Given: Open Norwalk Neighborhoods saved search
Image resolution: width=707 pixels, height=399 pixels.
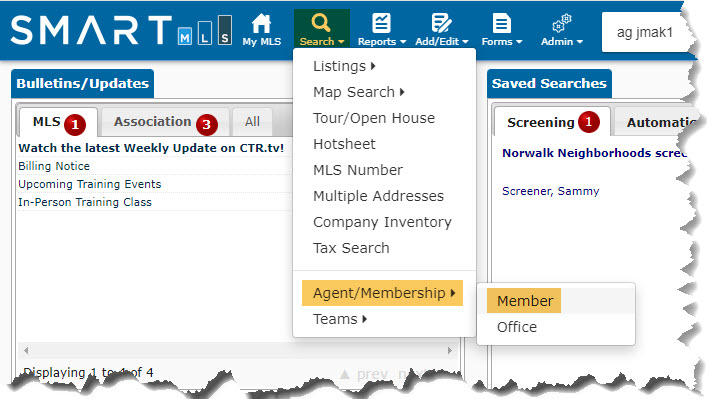Looking at the screenshot, I should pos(594,153).
